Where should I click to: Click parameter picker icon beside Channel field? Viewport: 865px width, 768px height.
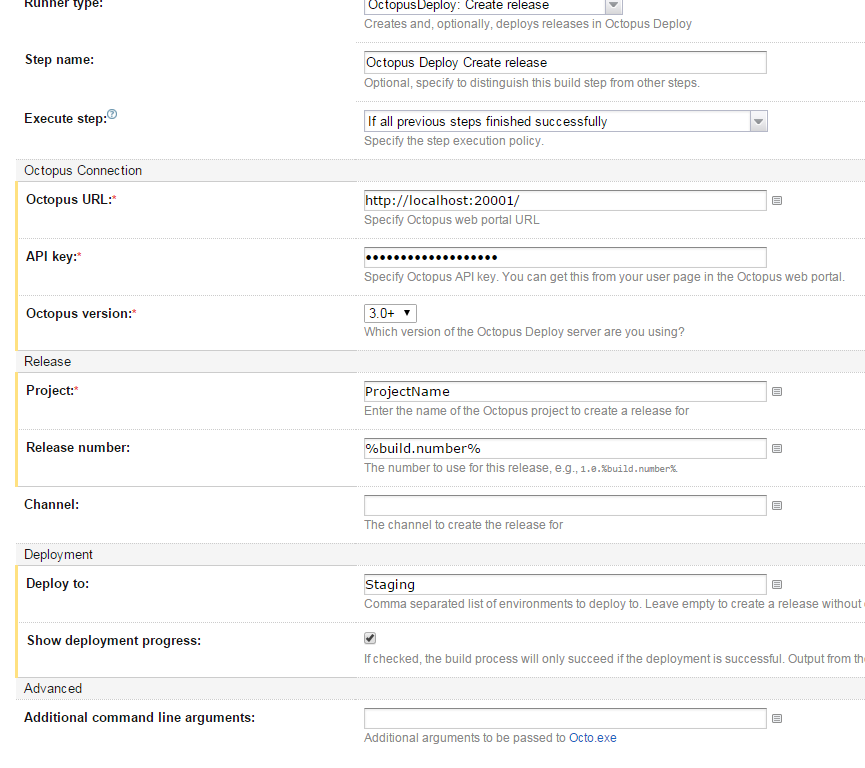[x=777, y=505]
